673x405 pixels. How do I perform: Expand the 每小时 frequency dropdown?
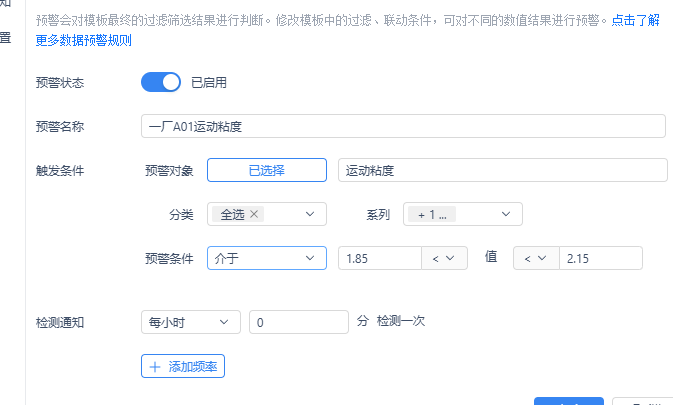point(191,322)
